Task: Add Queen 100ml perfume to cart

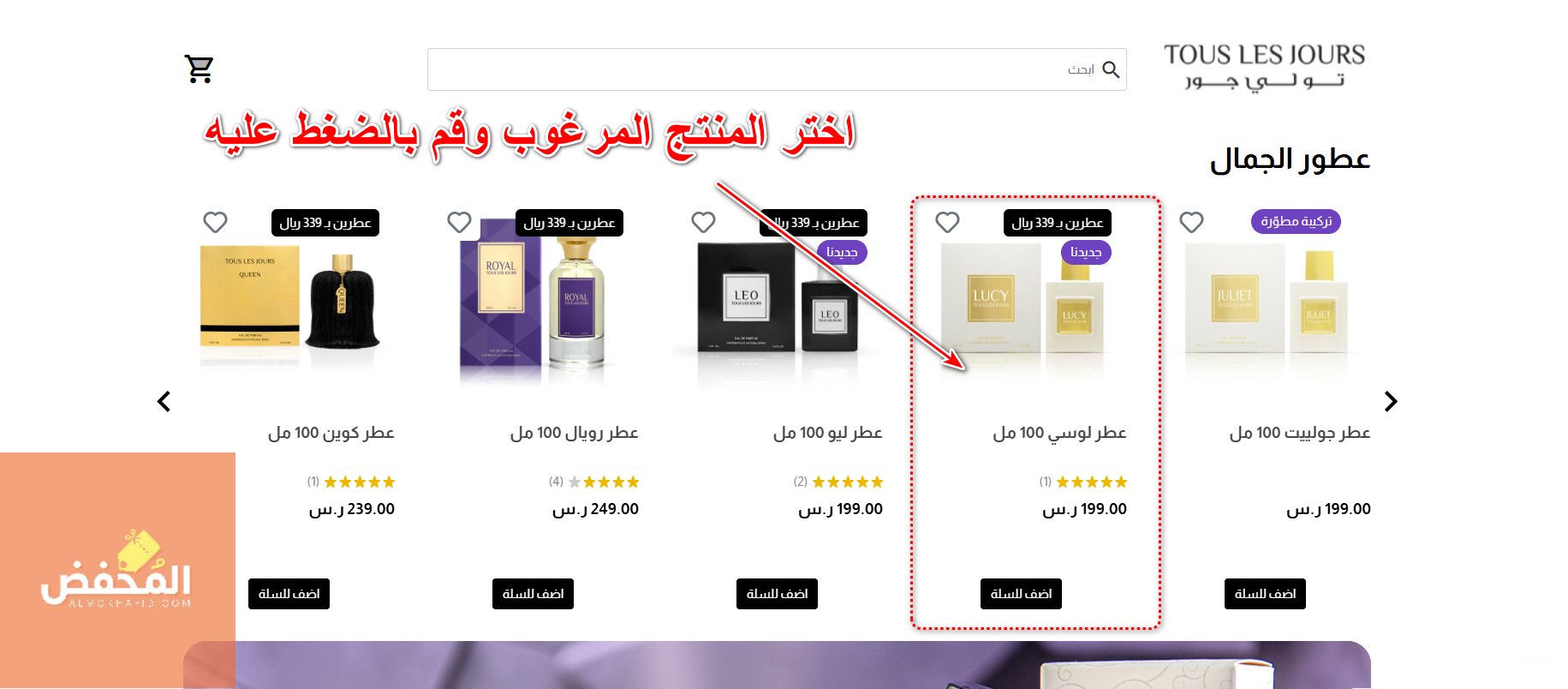Action: click(x=289, y=594)
